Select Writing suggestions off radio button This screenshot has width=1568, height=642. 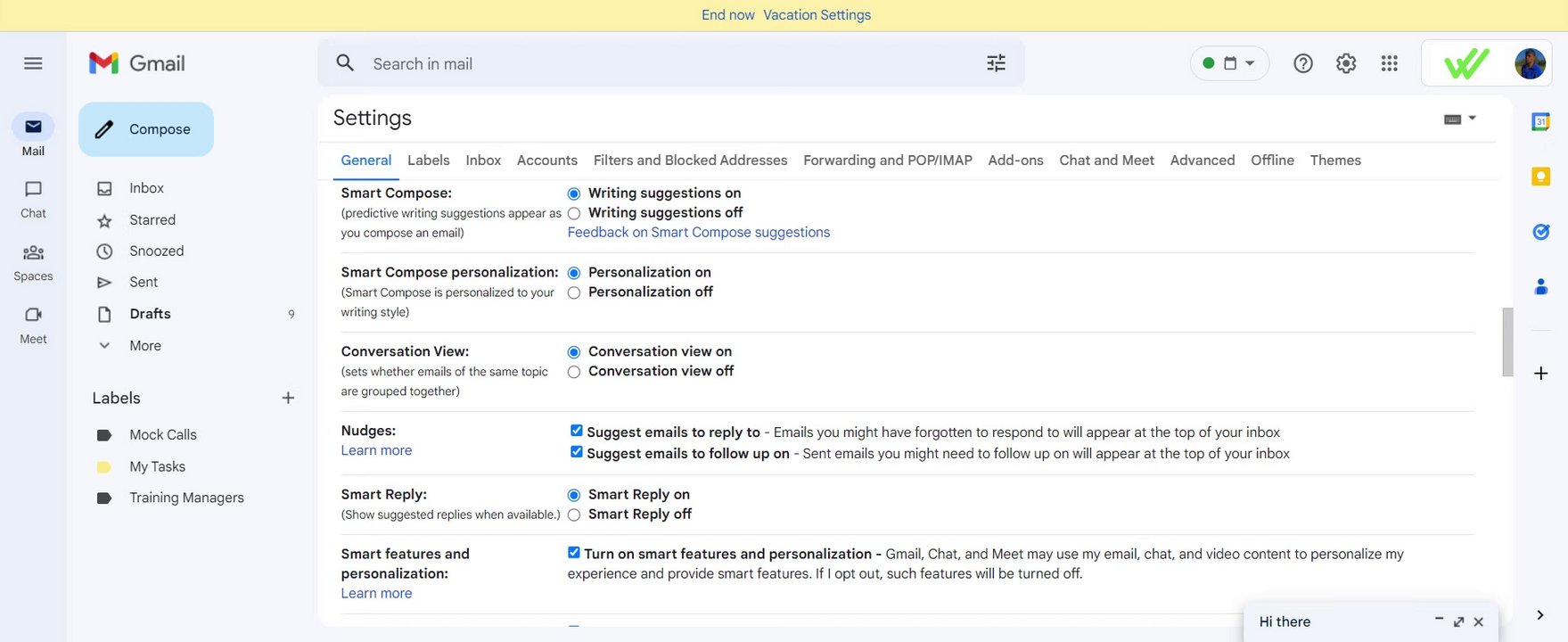574,213
